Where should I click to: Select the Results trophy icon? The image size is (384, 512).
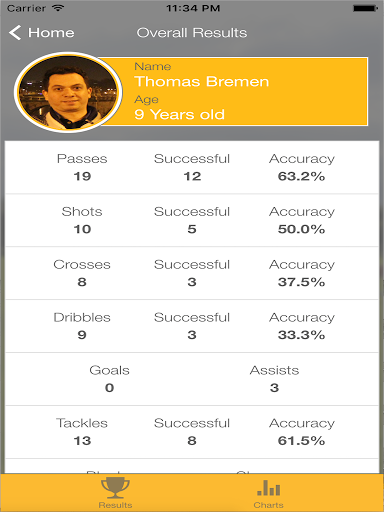[x=115, y=487]
